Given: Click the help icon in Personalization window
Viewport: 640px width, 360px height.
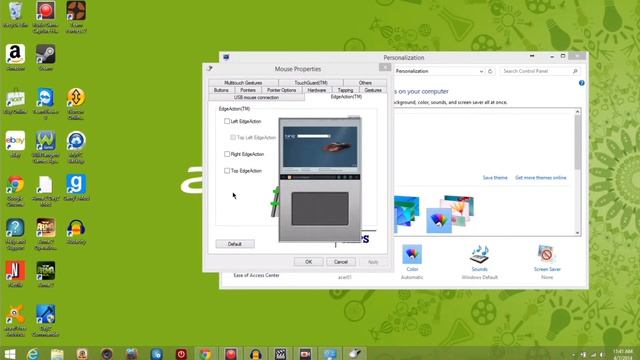Looking at the screenshot, I should pyautogui.click(x=582, y=83).
